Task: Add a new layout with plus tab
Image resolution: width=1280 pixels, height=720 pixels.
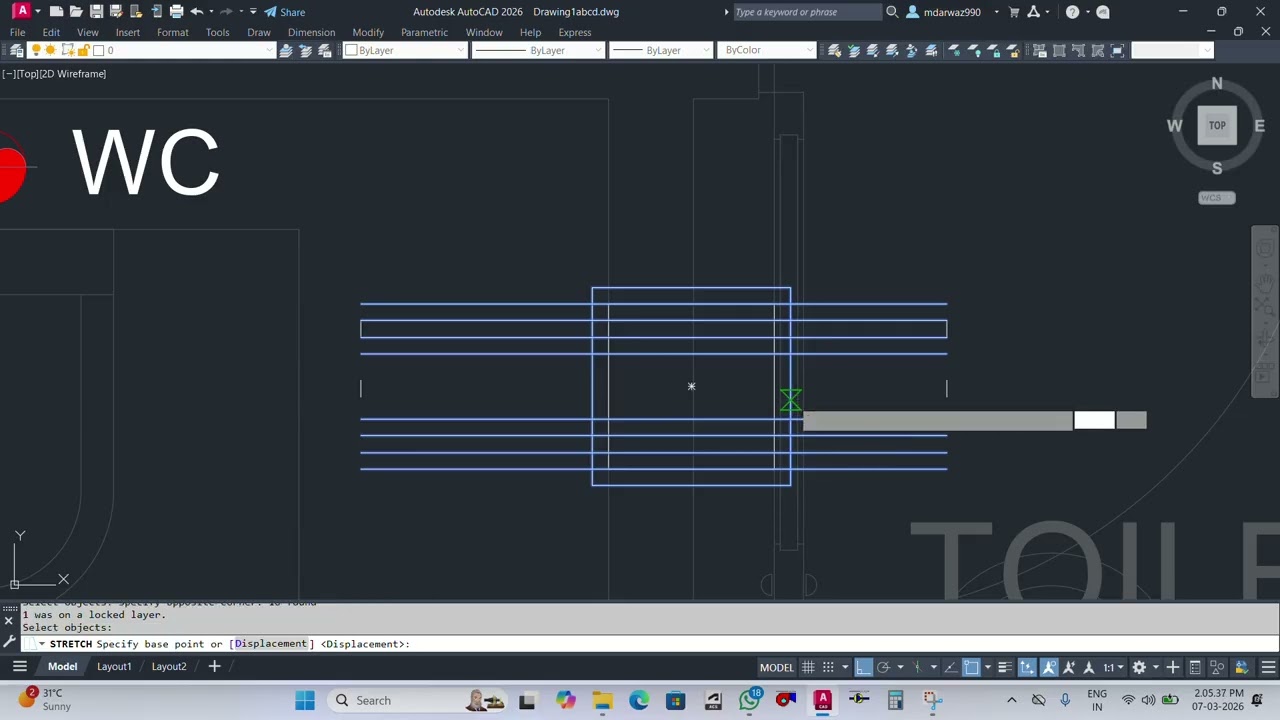Action: point(214,666)
